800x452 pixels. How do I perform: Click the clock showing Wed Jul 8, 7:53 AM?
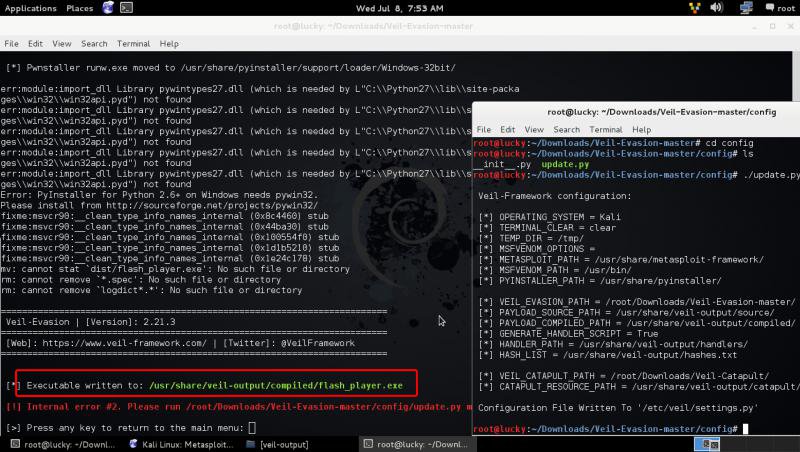click(x=399, y=8)
